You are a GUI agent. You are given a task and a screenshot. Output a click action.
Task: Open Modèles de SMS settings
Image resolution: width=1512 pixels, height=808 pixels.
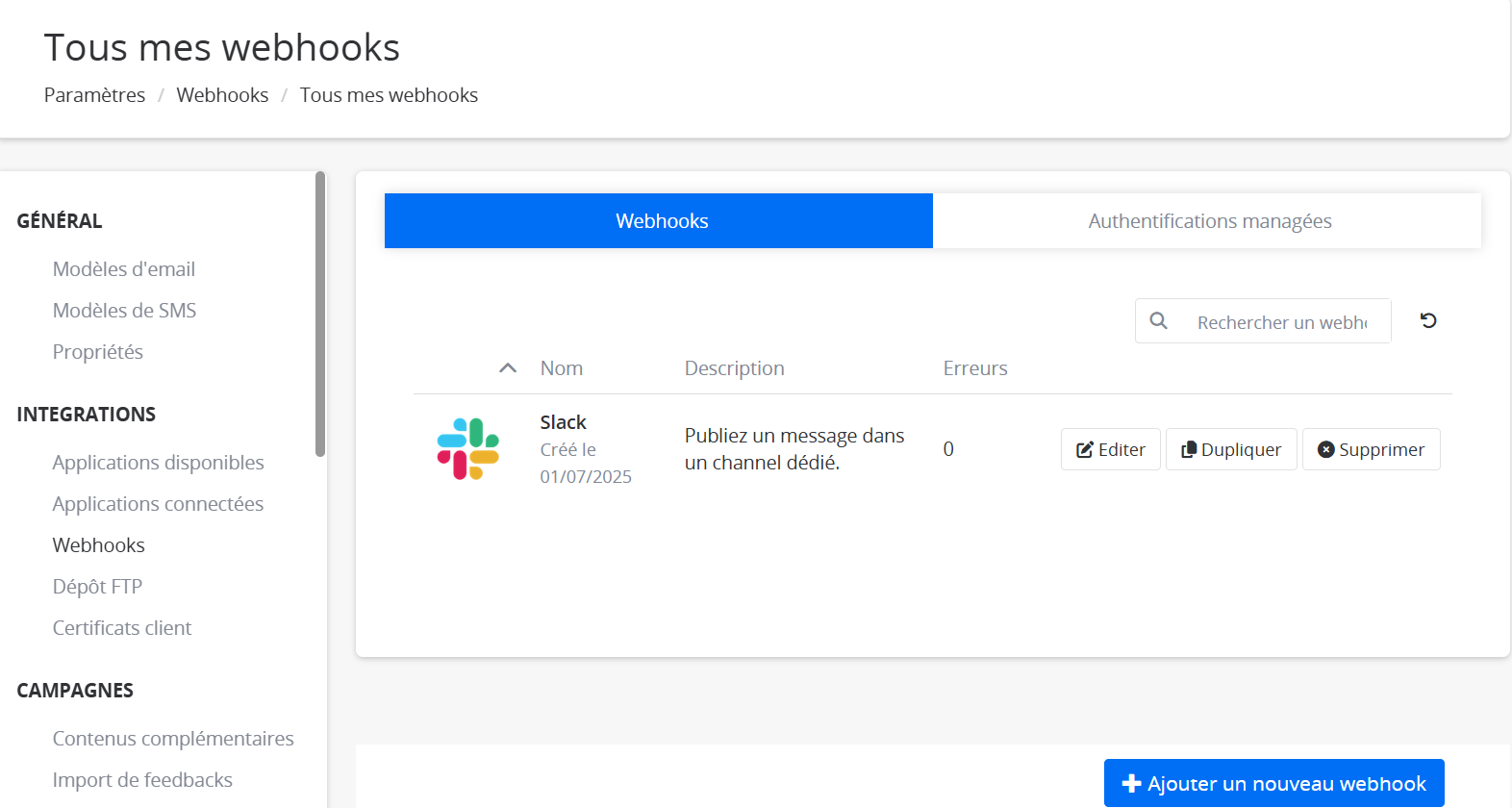click(x=124, y=311)
